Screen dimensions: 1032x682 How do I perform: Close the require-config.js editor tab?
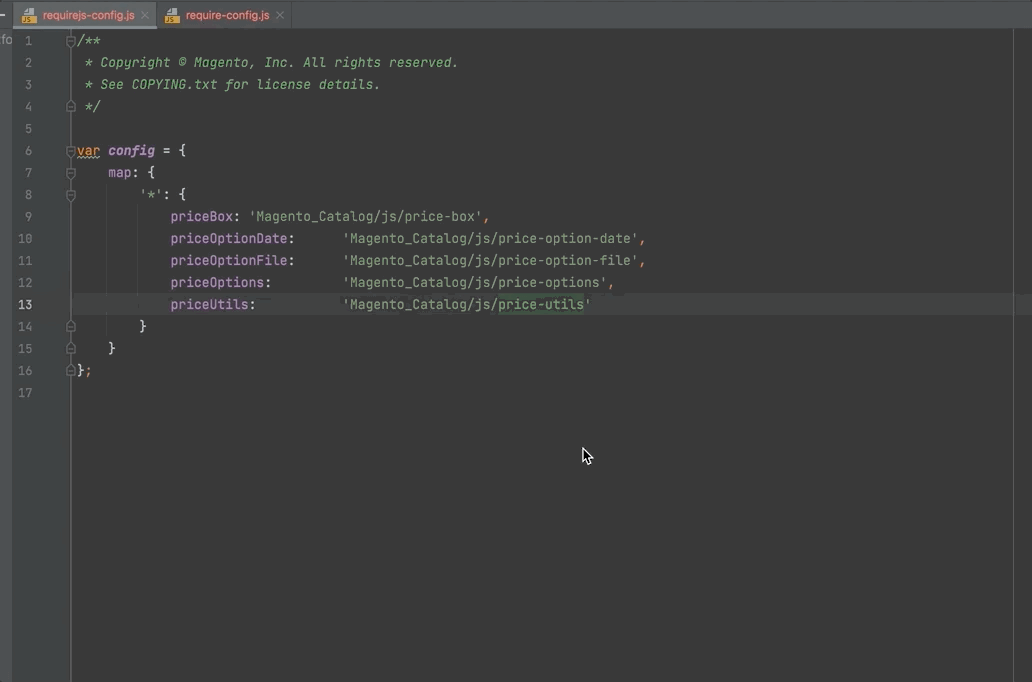click(280, 15)
